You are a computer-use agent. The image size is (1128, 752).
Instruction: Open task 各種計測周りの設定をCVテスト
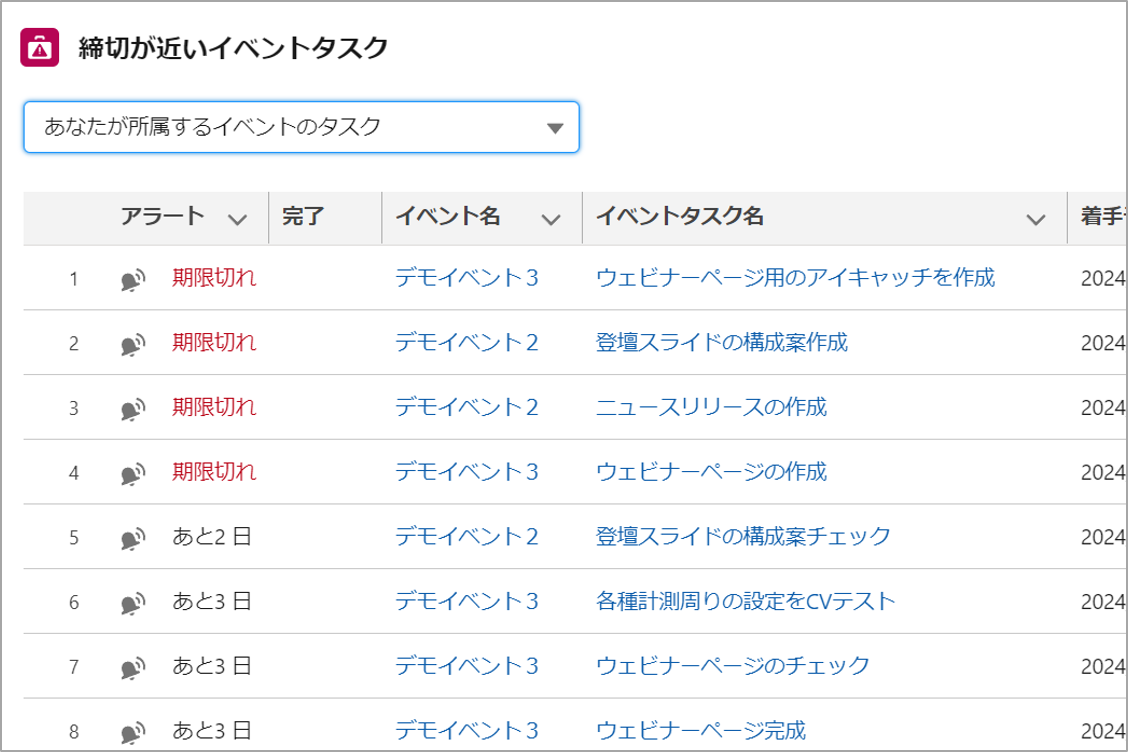click(x=745, y=601)
